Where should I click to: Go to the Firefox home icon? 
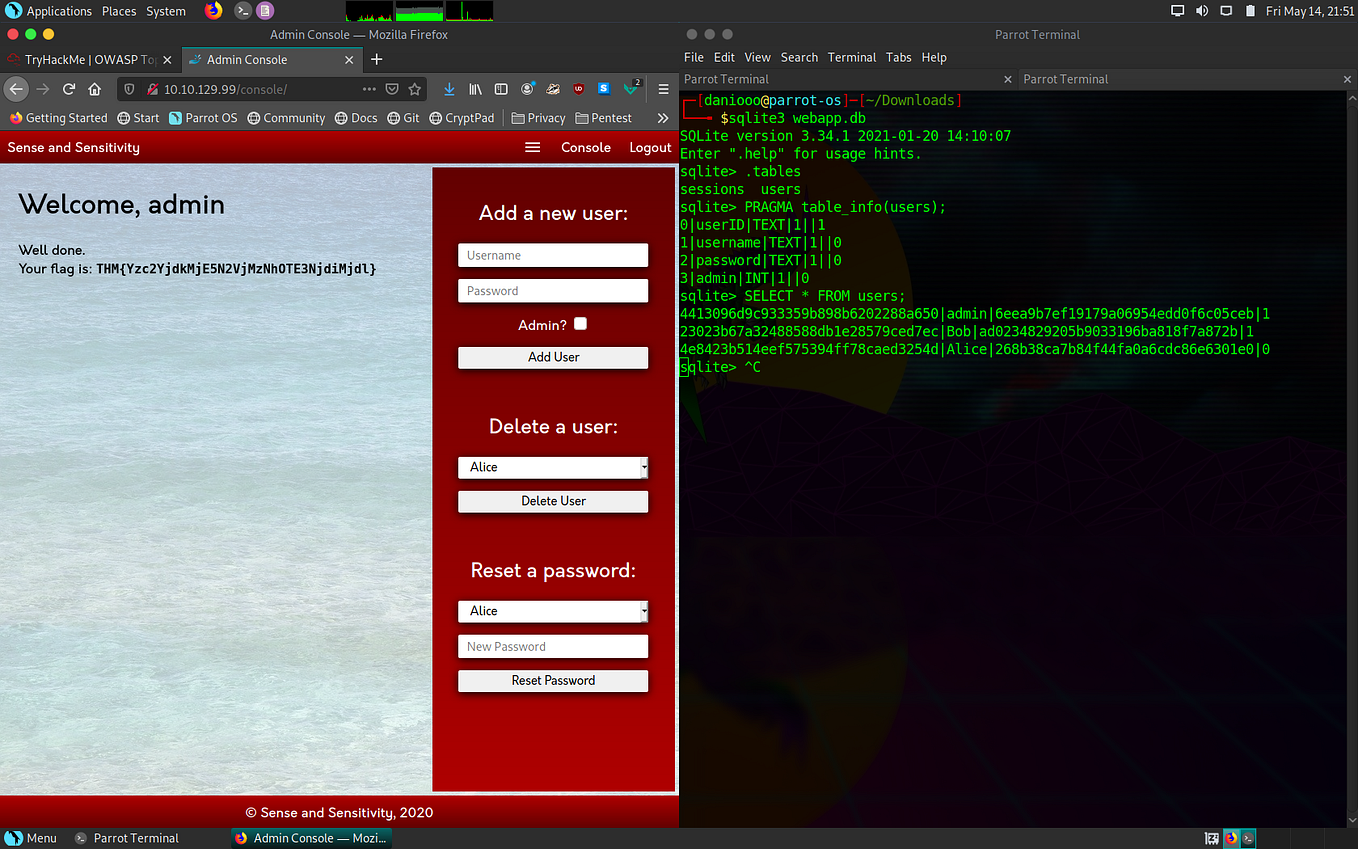tap(95, 89)
